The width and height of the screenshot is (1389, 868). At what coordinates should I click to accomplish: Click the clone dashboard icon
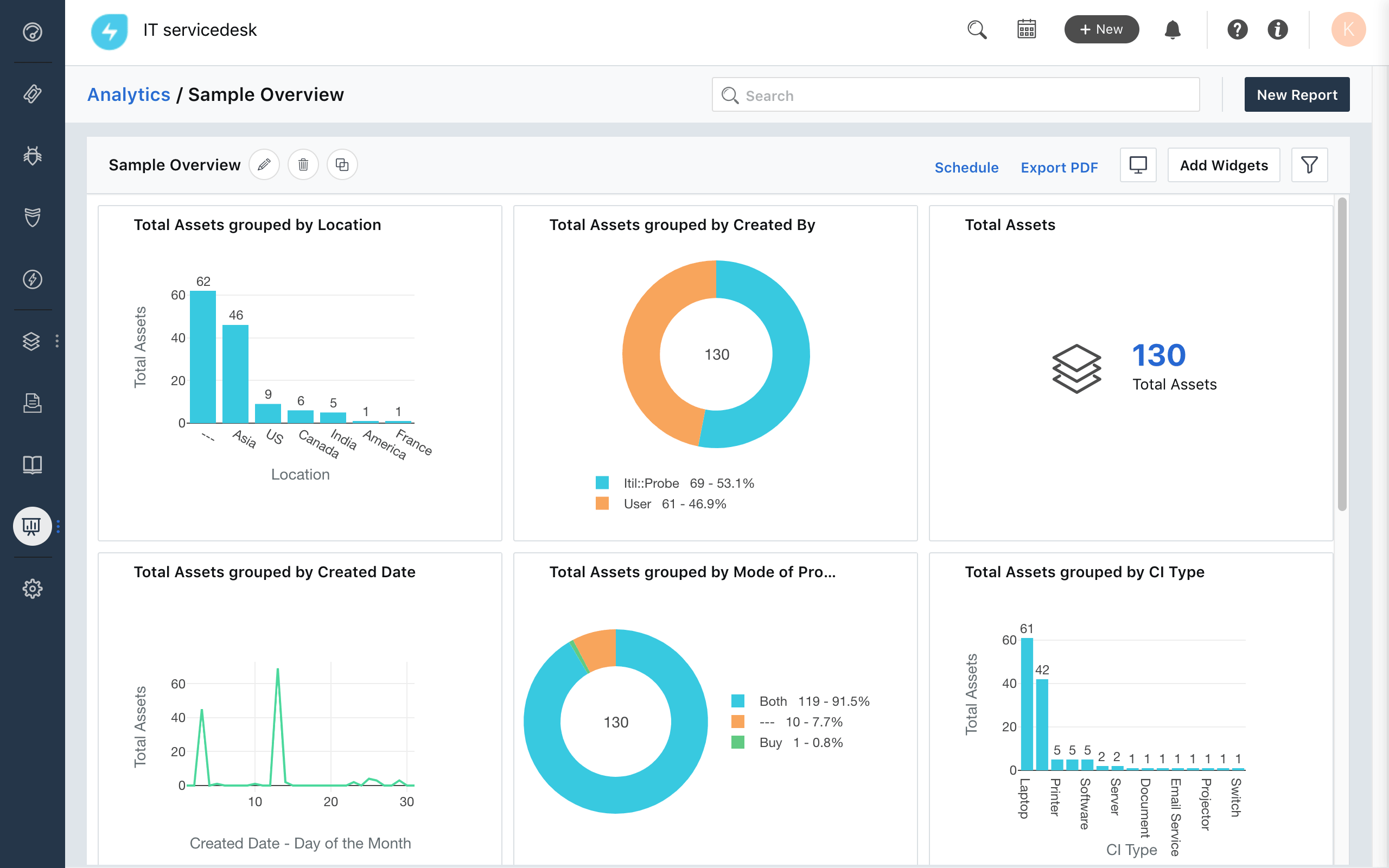point(342,165)
